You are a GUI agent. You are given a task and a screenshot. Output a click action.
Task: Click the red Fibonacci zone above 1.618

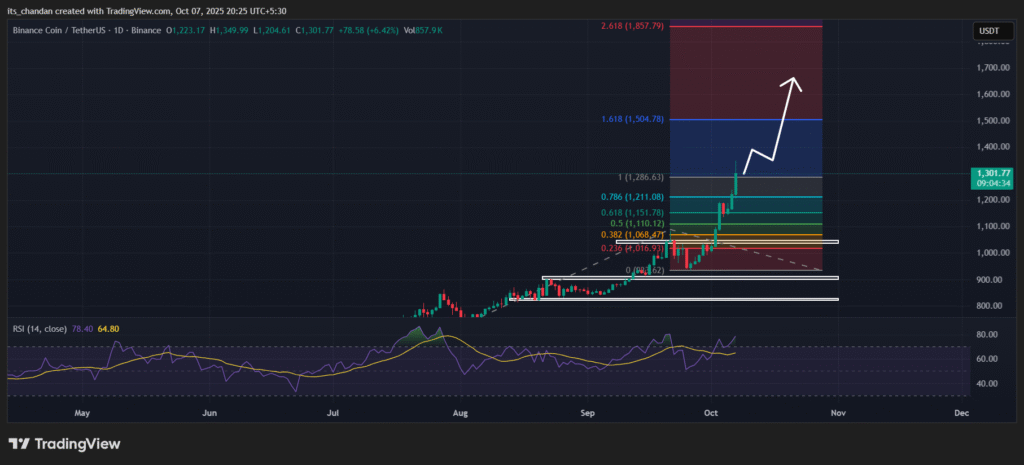click(x=745, y=70)
